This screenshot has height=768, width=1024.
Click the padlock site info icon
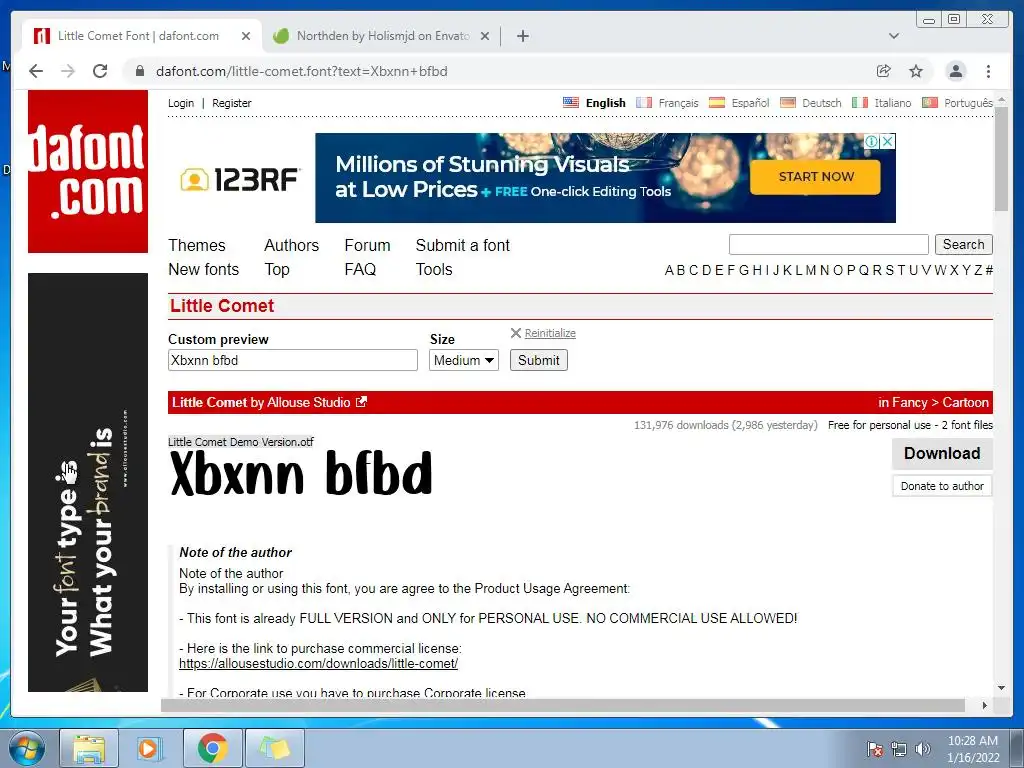140,71
